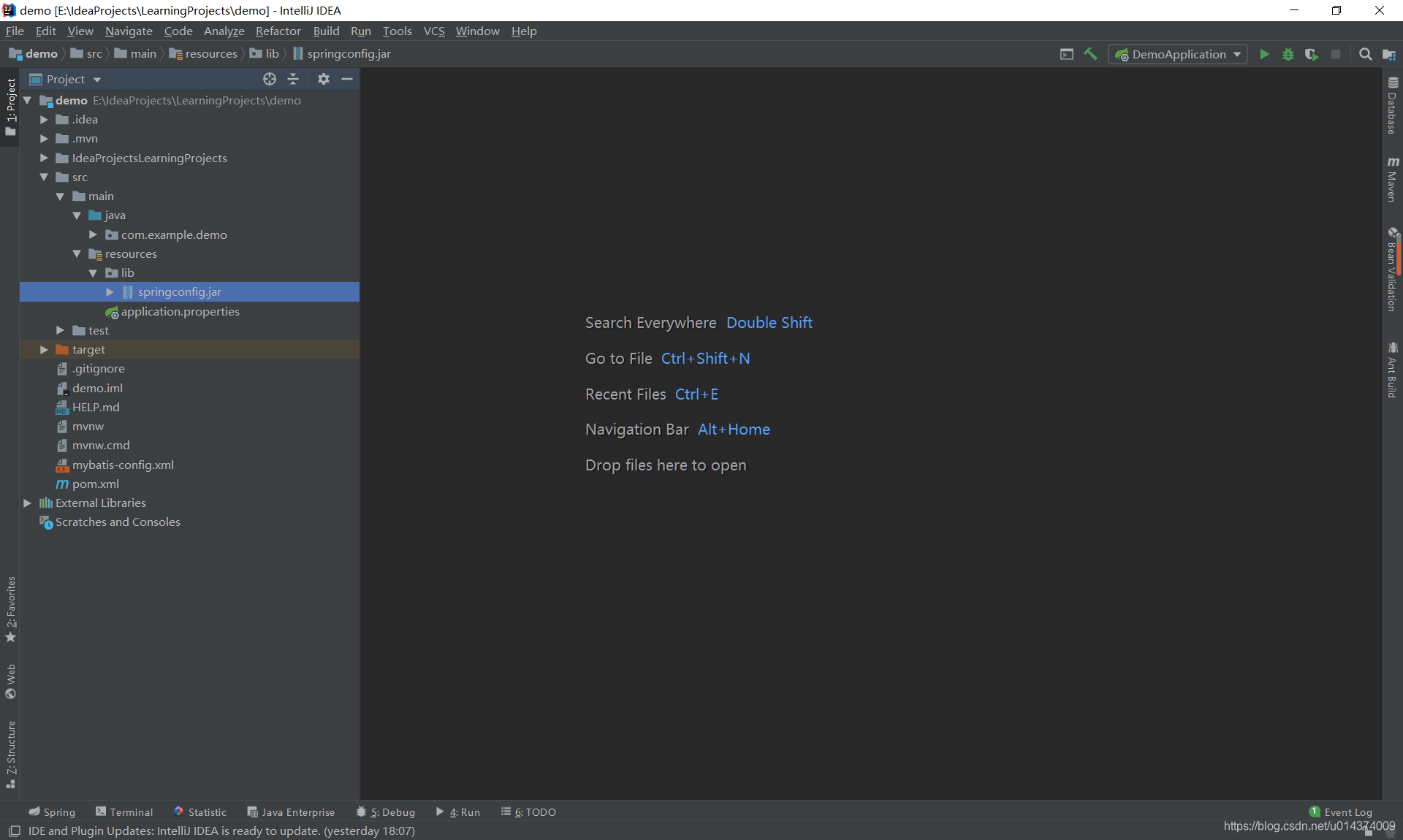Open the Favorites tool window
This screenshot has height=840, width=1403.
(x=10, y=609)
